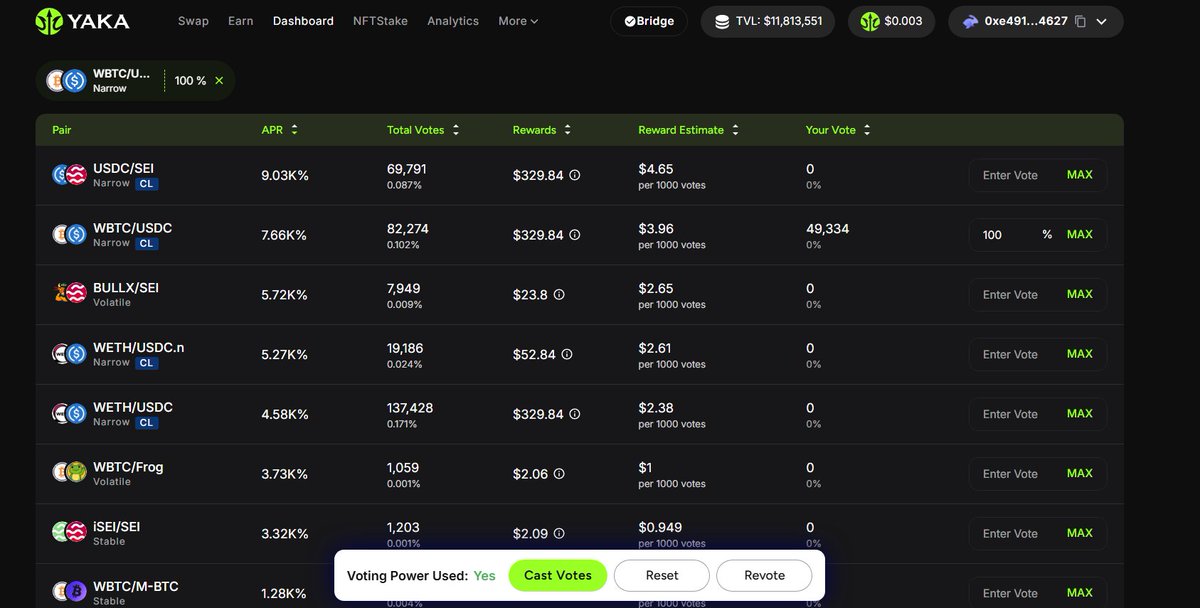Click MAX for WETH/USDC.n row
1200x608 pixels.
[x=1080, y=354]
